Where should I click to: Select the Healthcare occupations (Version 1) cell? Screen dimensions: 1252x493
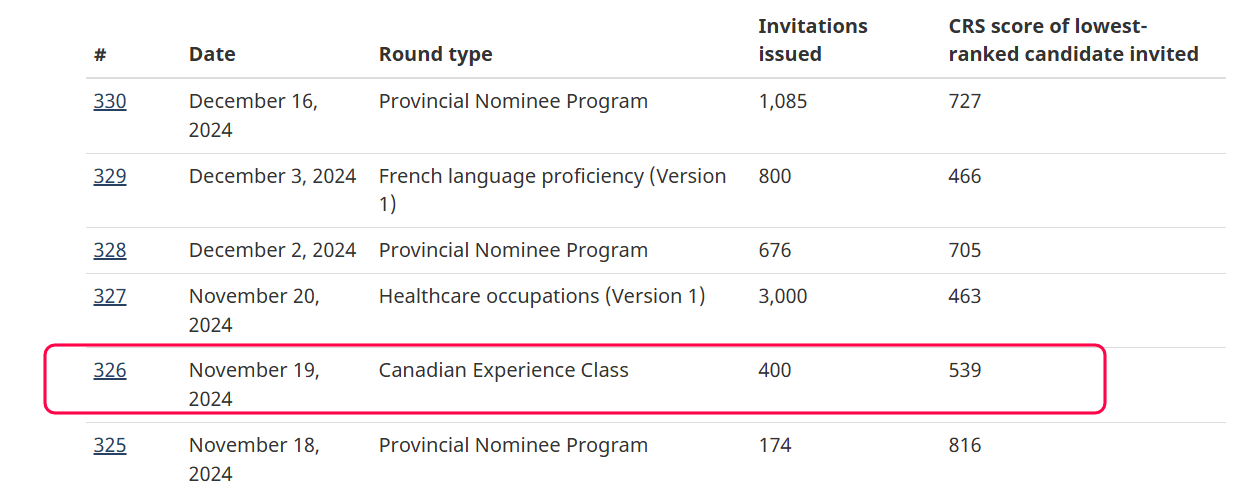[542, 296]
